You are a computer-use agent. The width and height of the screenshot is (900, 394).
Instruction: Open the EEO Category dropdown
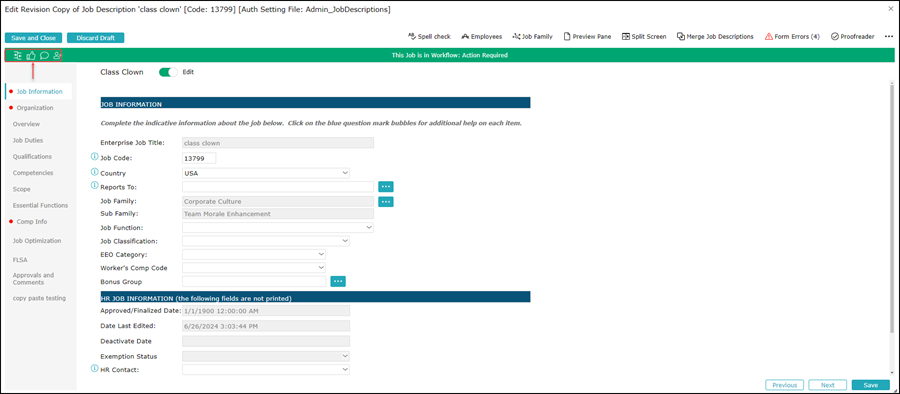pos(254,254)
